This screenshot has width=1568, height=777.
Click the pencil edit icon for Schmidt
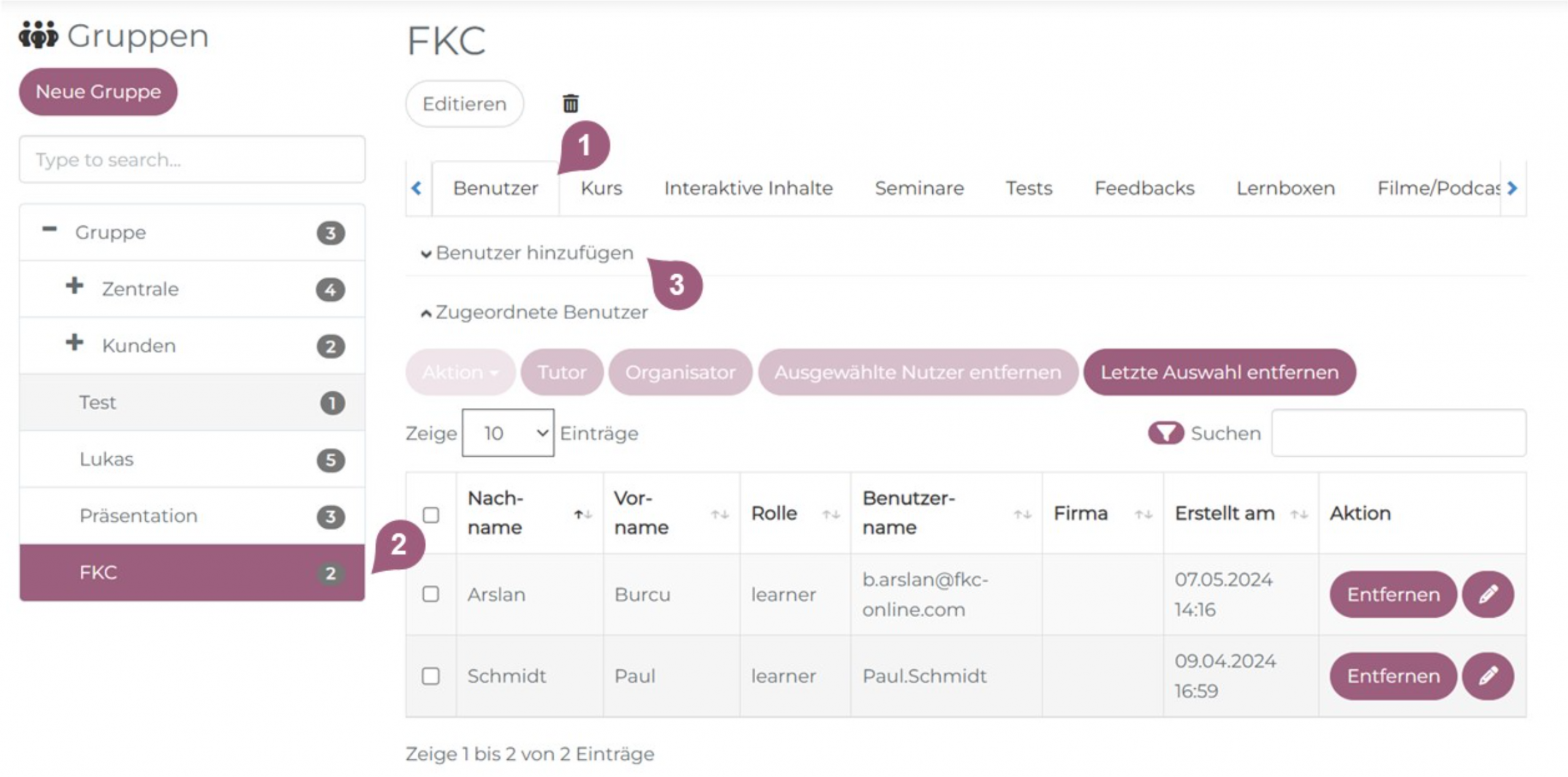1488,676
